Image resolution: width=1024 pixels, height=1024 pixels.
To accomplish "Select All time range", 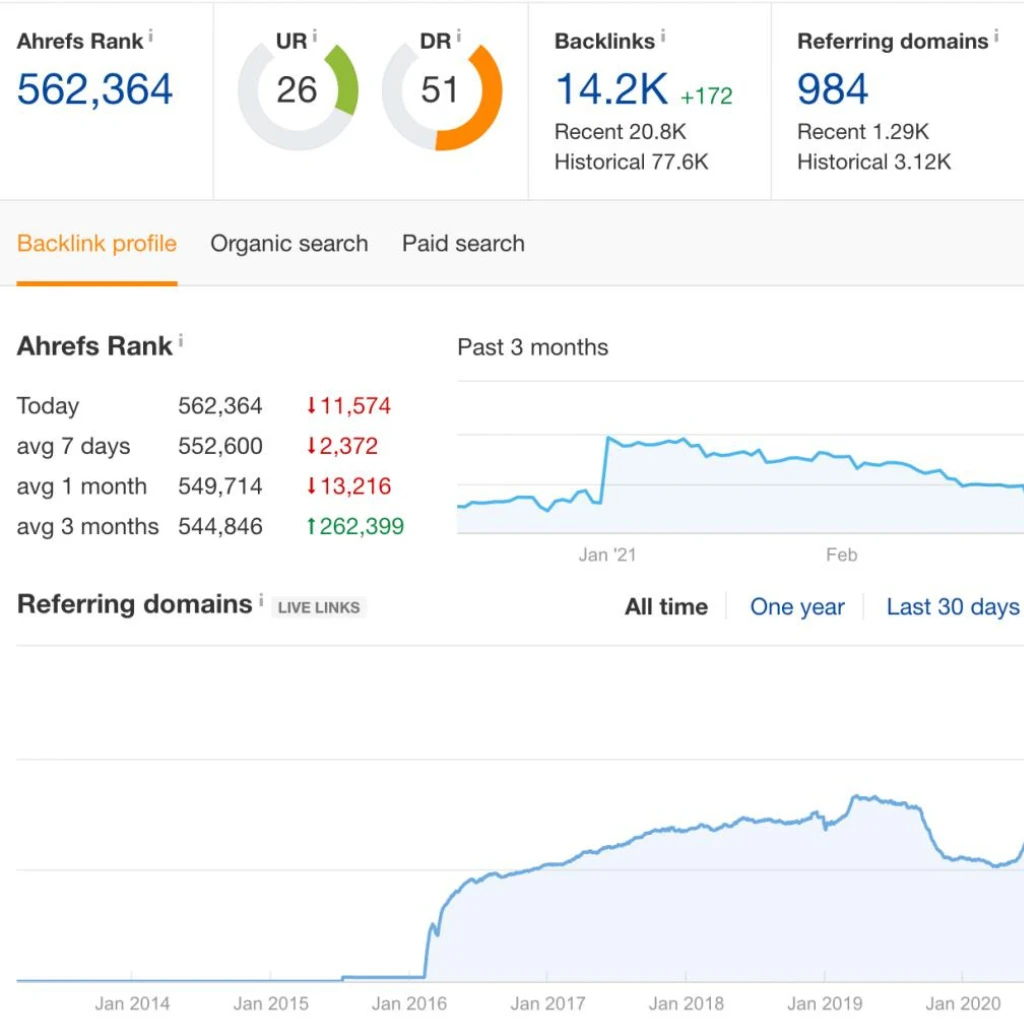I will [666, 607].
